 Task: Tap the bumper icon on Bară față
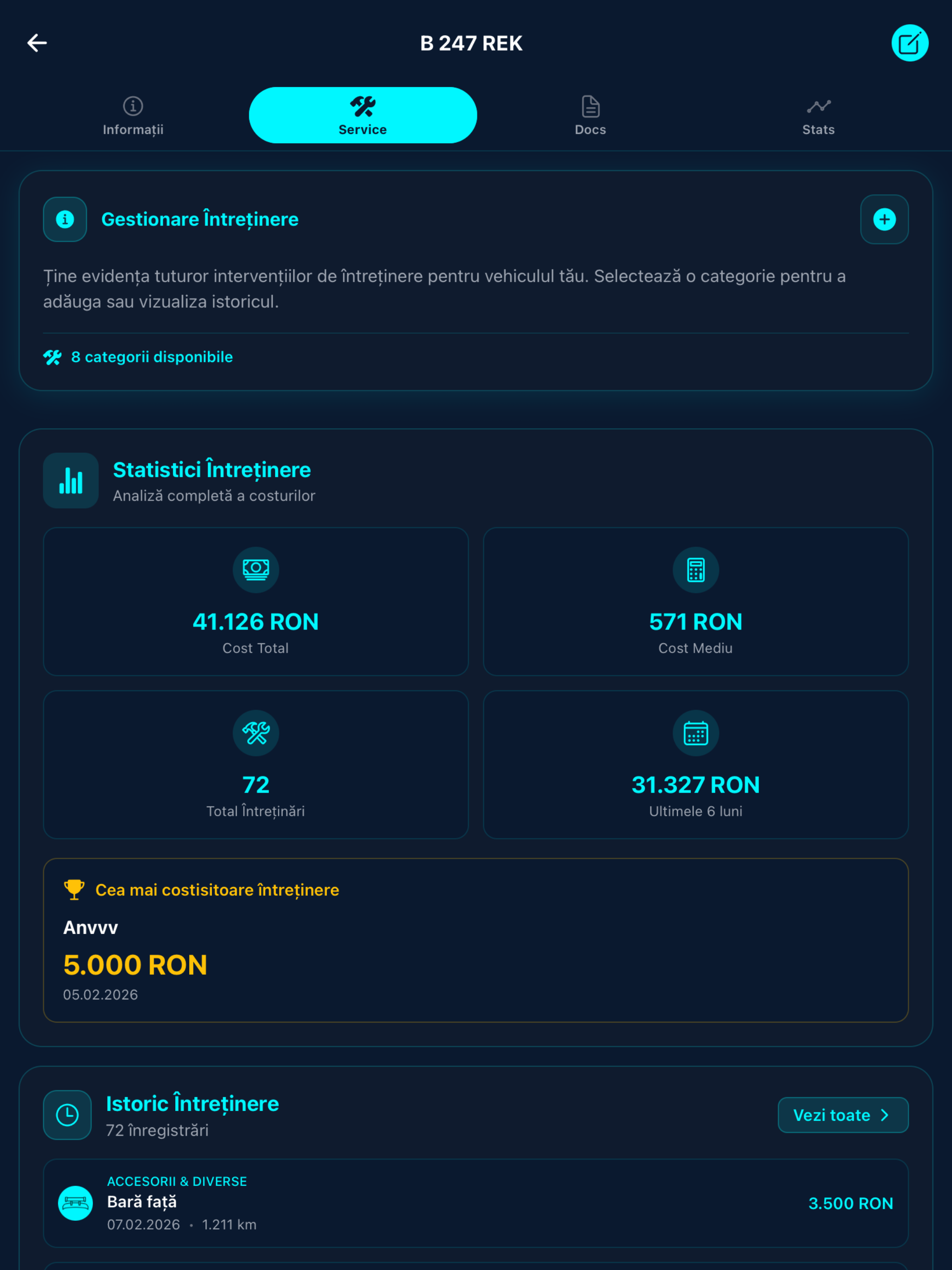(75, 1203)
